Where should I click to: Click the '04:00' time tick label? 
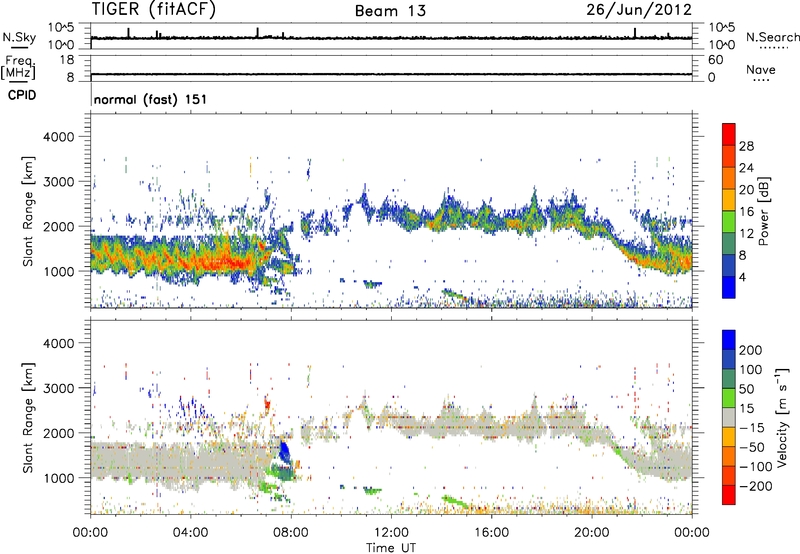(190, 533)
